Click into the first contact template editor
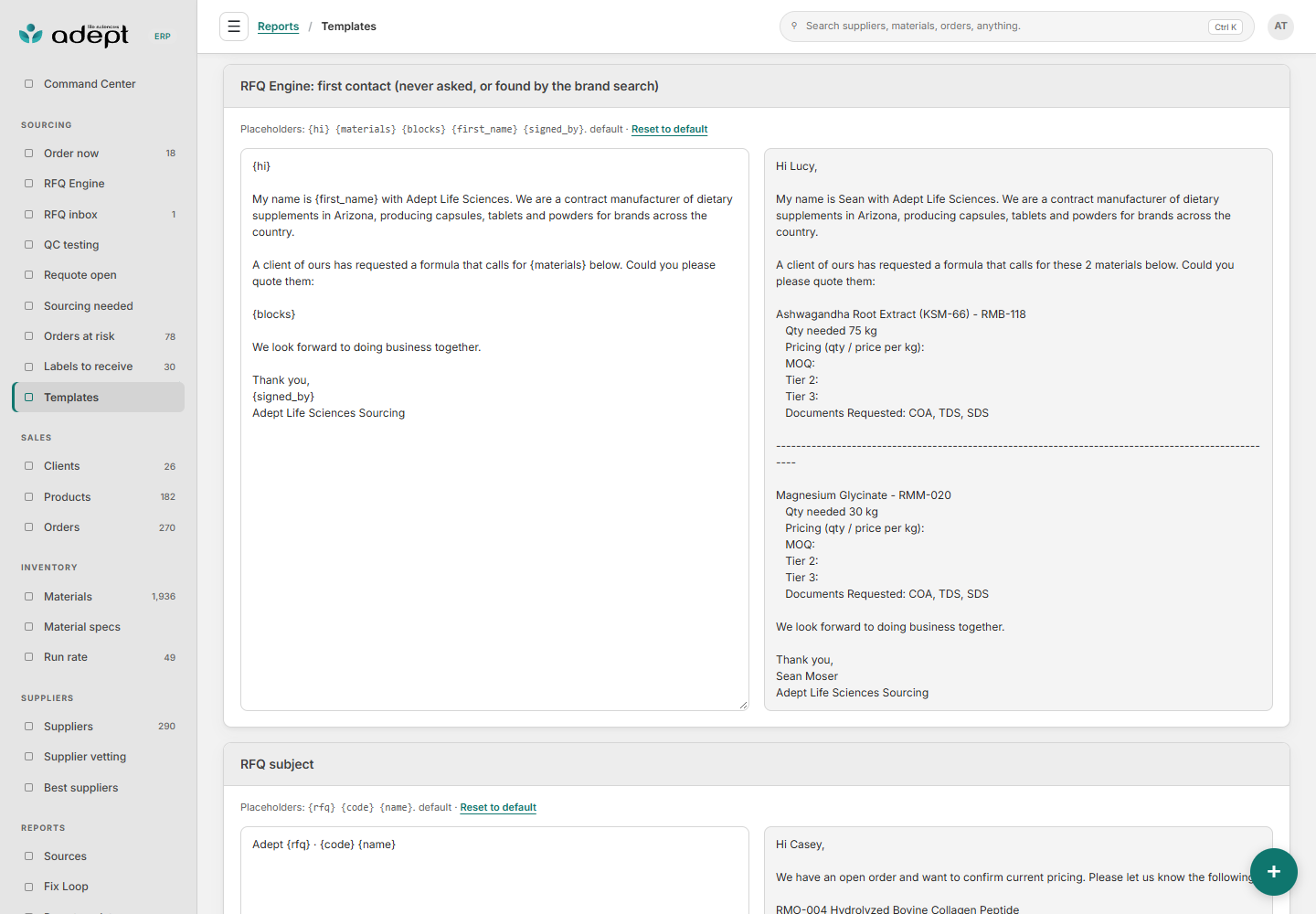1316x914 pixels. pos(494,430)
